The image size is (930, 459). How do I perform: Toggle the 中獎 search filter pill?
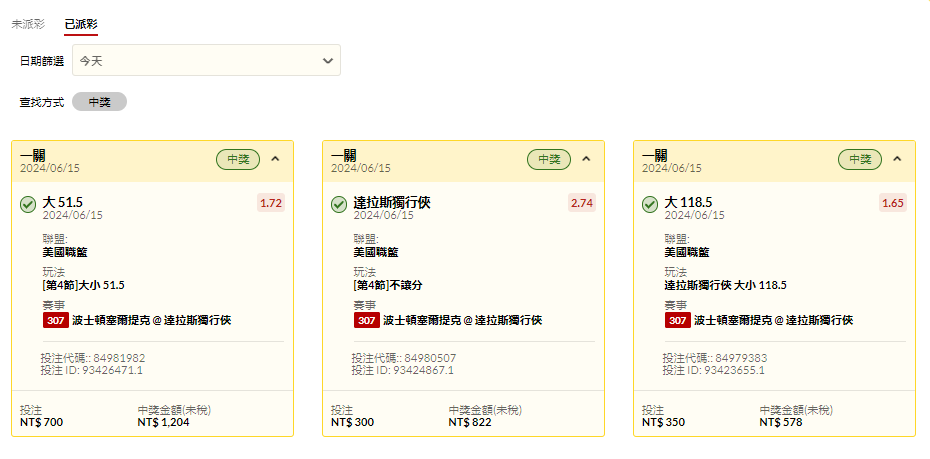pyautogui.click(x=99, y=102)
